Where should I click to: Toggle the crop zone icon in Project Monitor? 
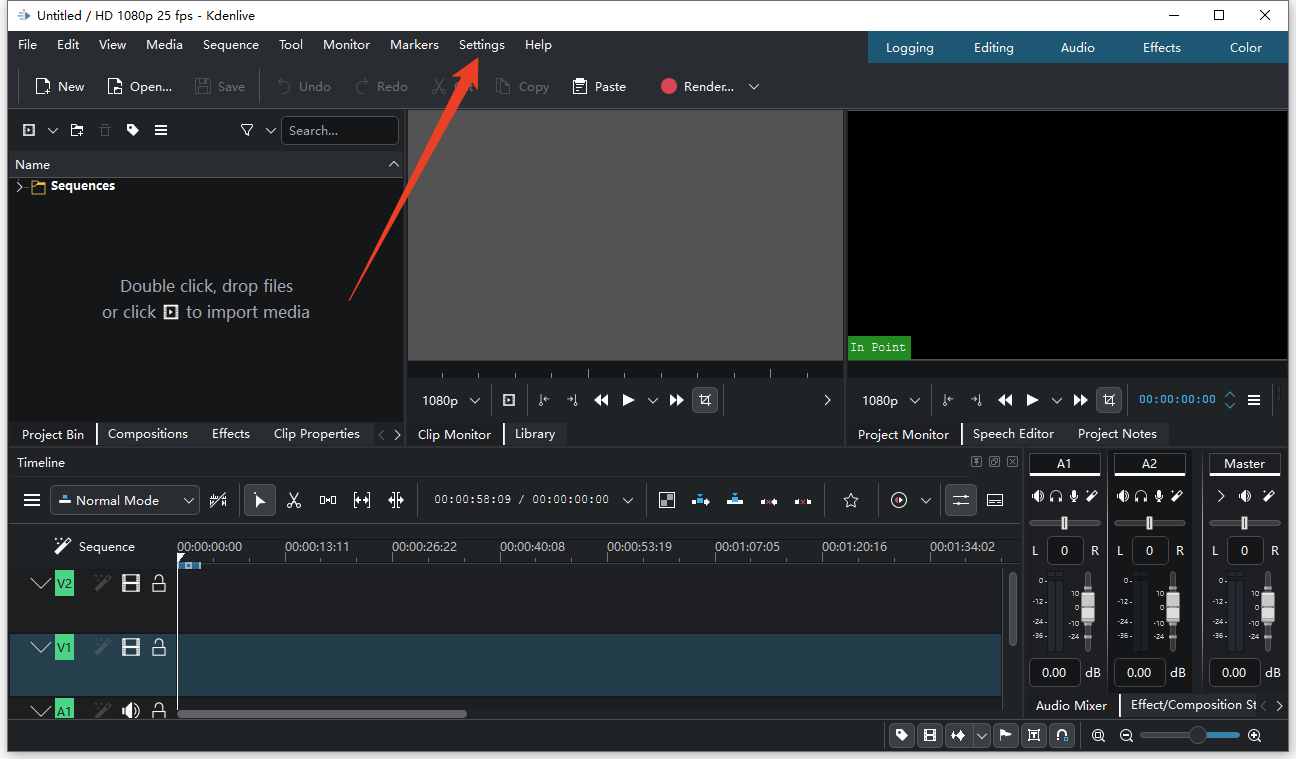pyautogui.click(x=1108, y=400)
